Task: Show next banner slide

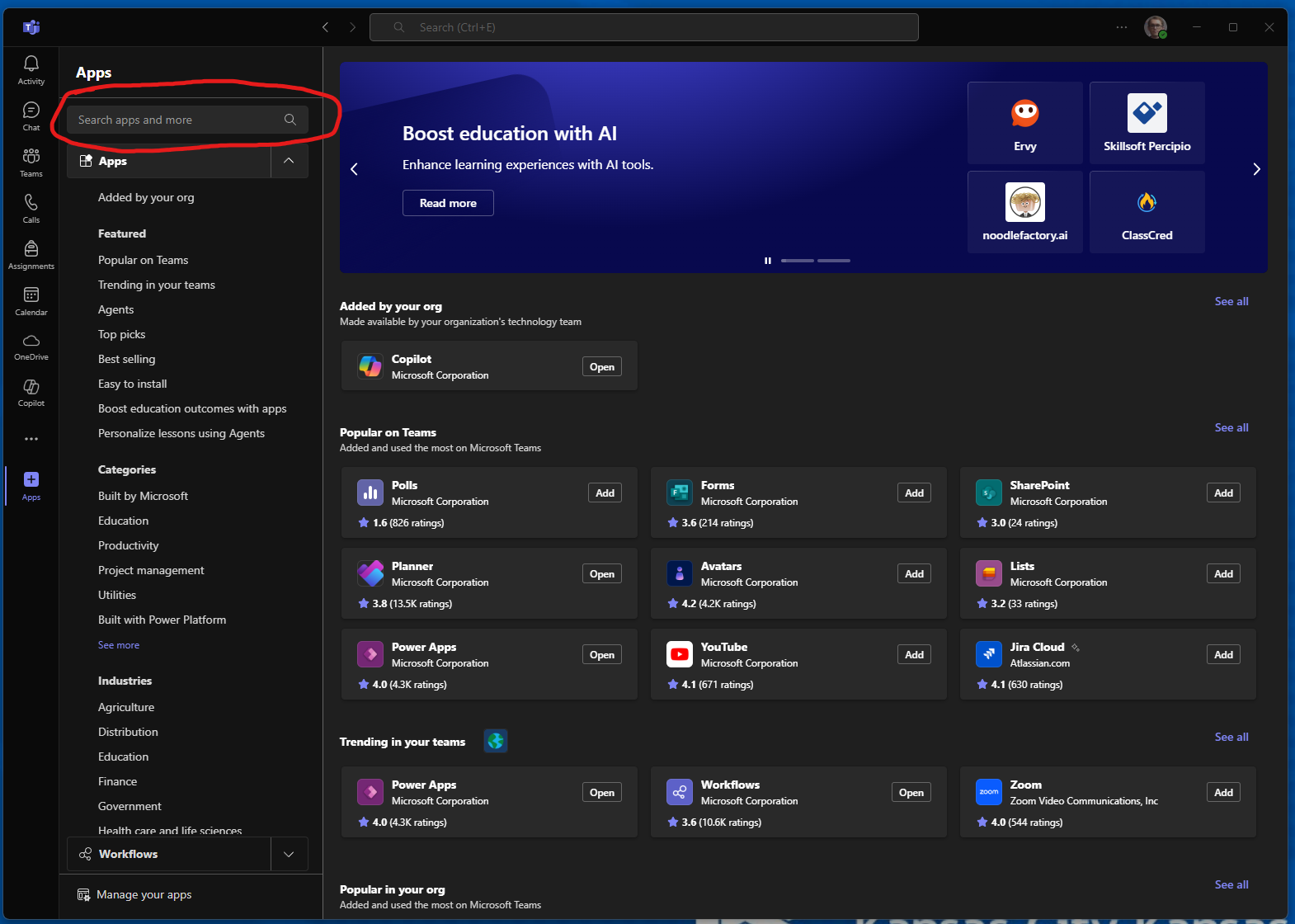Action: [1256, 169]
